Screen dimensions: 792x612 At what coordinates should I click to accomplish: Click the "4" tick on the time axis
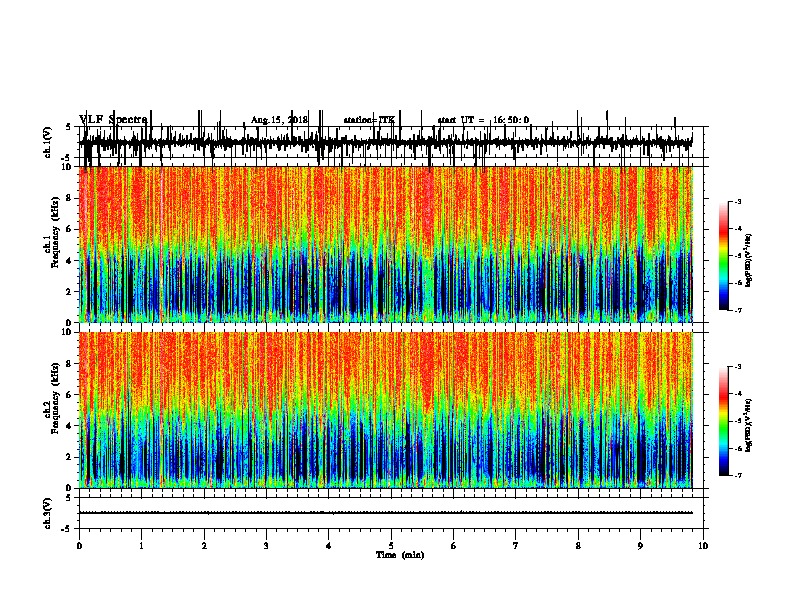329,546
